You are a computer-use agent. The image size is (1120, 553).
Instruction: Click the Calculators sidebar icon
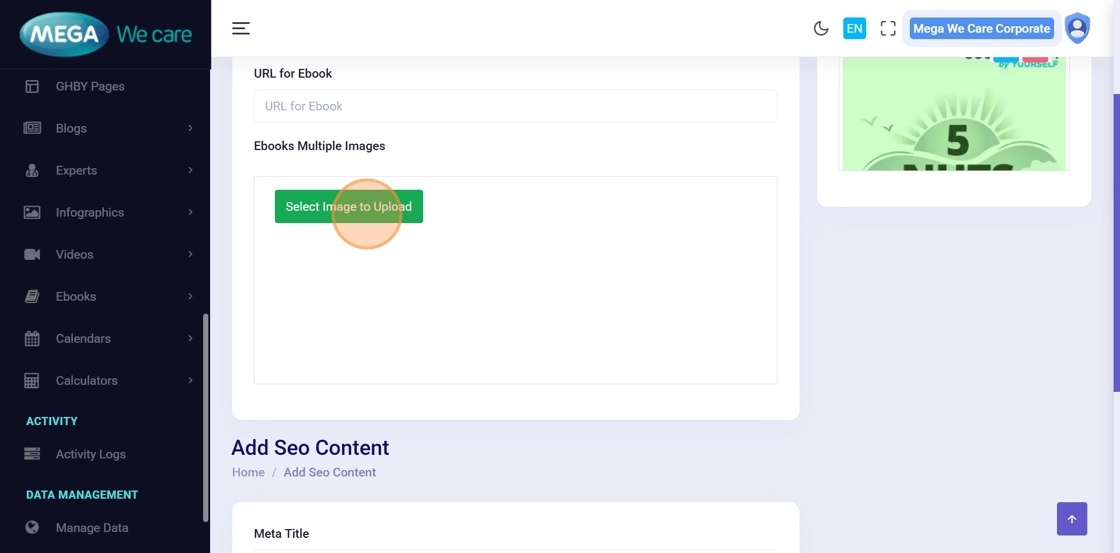click(x=32, y=380)
